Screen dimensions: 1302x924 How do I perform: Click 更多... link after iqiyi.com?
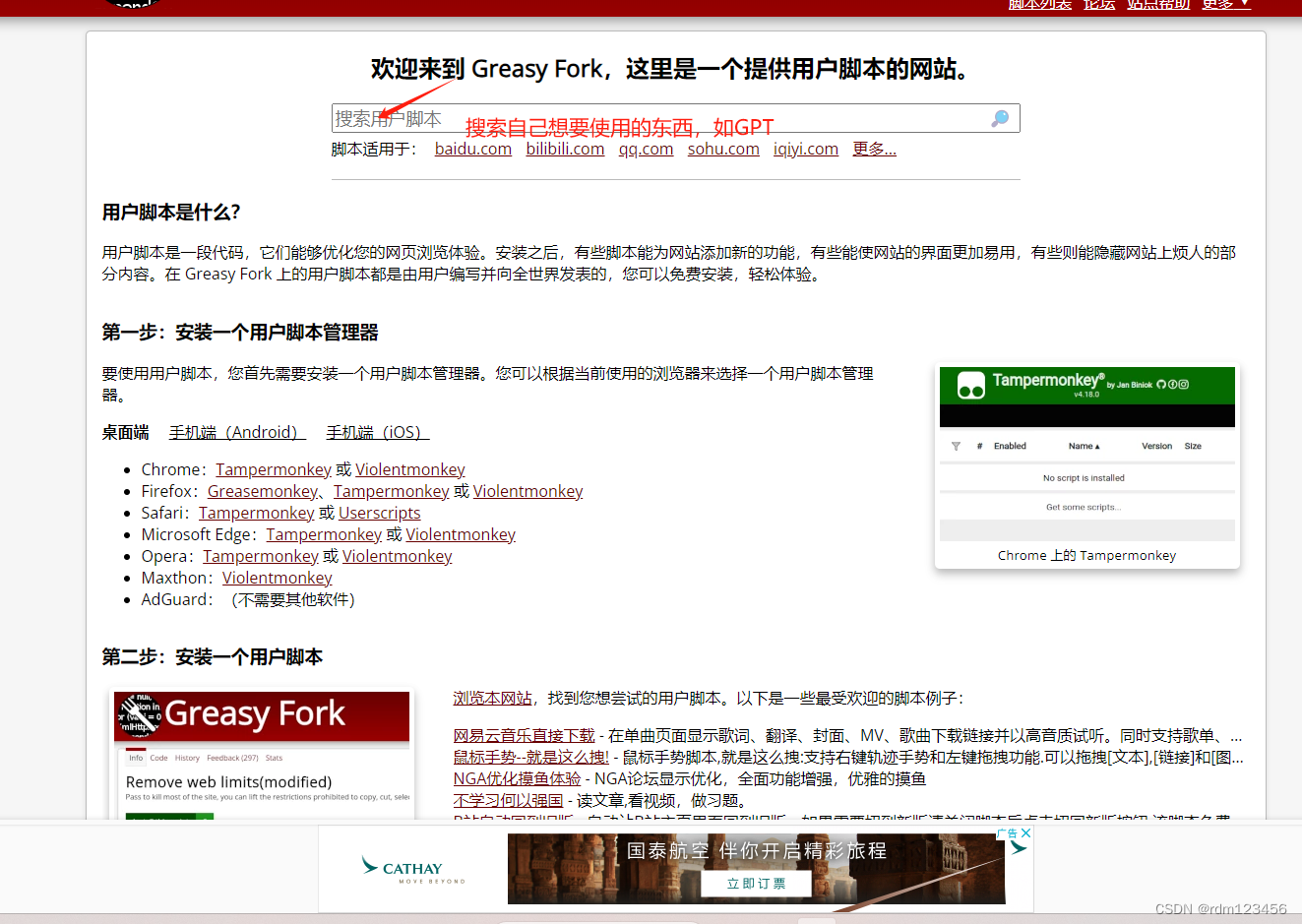874,149
